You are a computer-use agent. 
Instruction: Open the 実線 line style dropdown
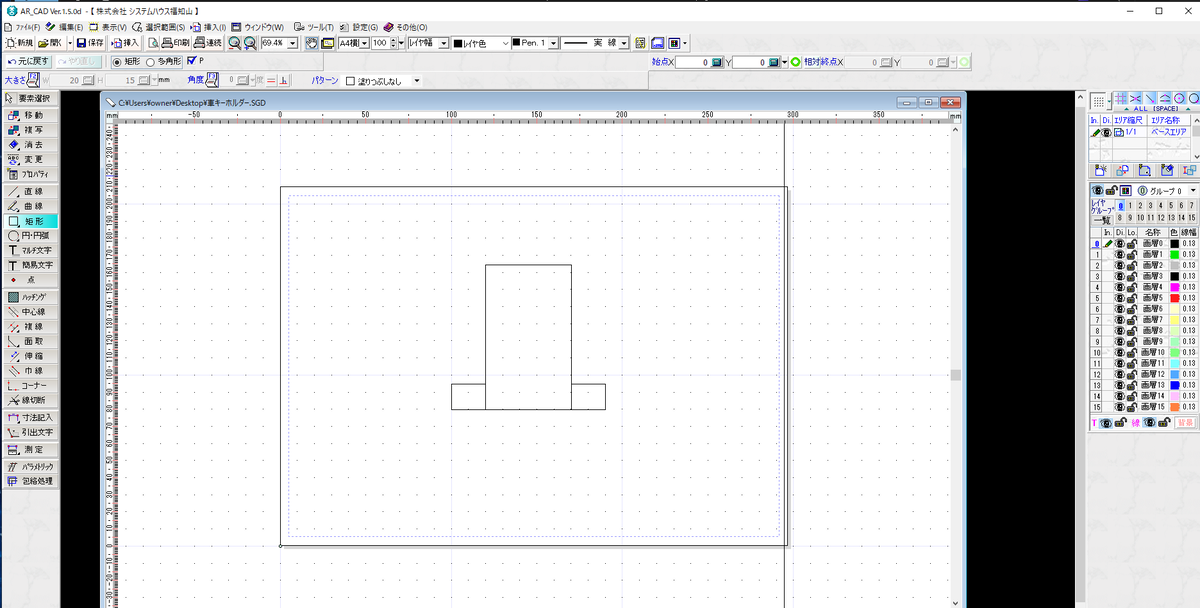(x=624, y=43)
